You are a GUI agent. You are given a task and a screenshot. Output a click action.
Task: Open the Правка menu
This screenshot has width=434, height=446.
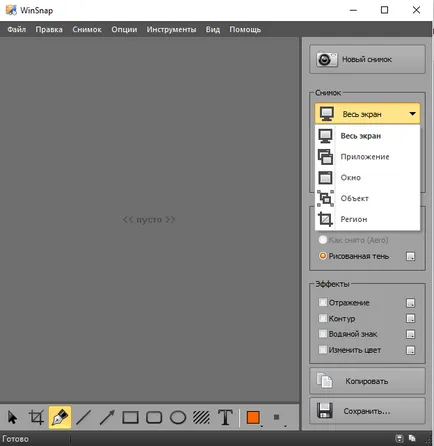click(x=49, y=29)
